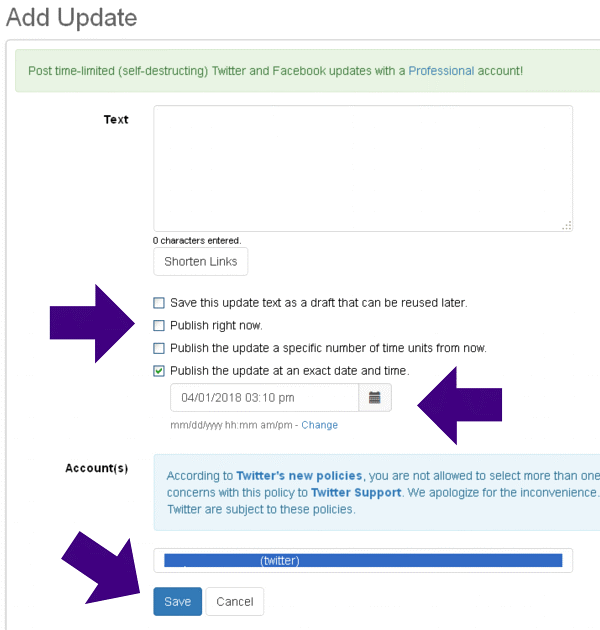600x630 pixels.
Task: Cancel adding the update
Action: click(x=235, y=601)
